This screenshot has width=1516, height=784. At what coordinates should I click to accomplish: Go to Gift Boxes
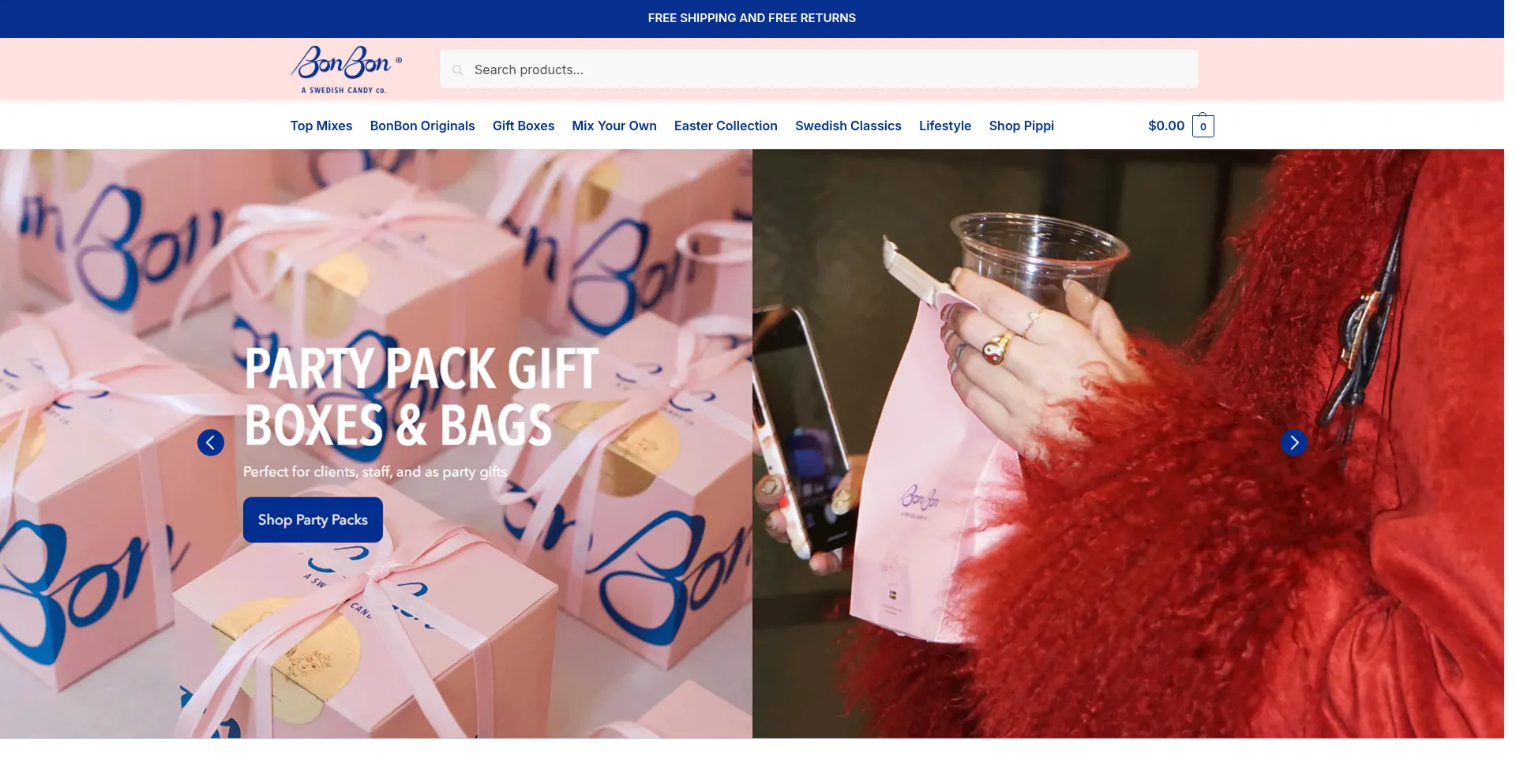[x=523, y=126]
